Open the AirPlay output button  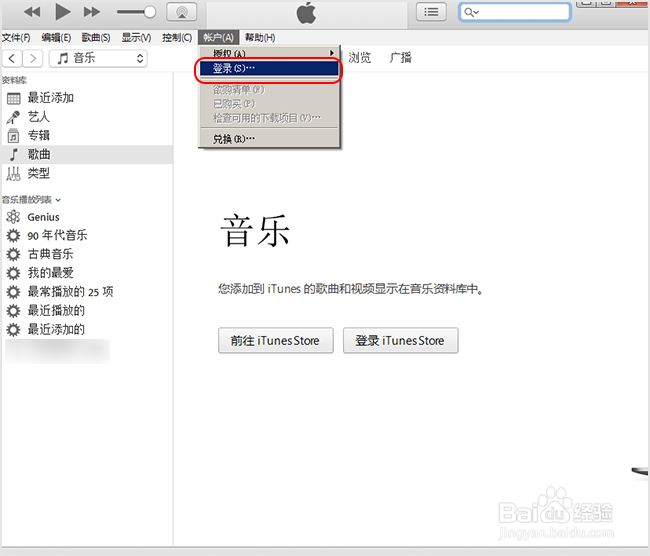(x=181, y=12)
